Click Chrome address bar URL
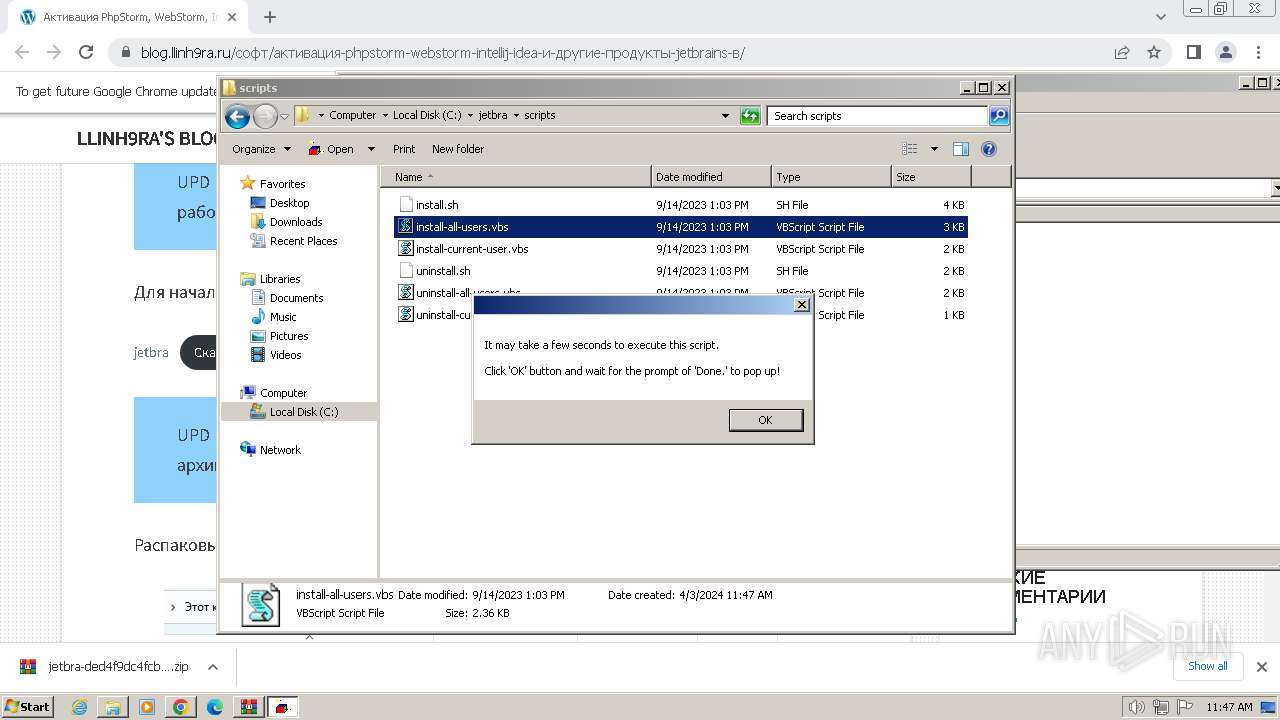Screen dimensions: 1280x720 442,53
